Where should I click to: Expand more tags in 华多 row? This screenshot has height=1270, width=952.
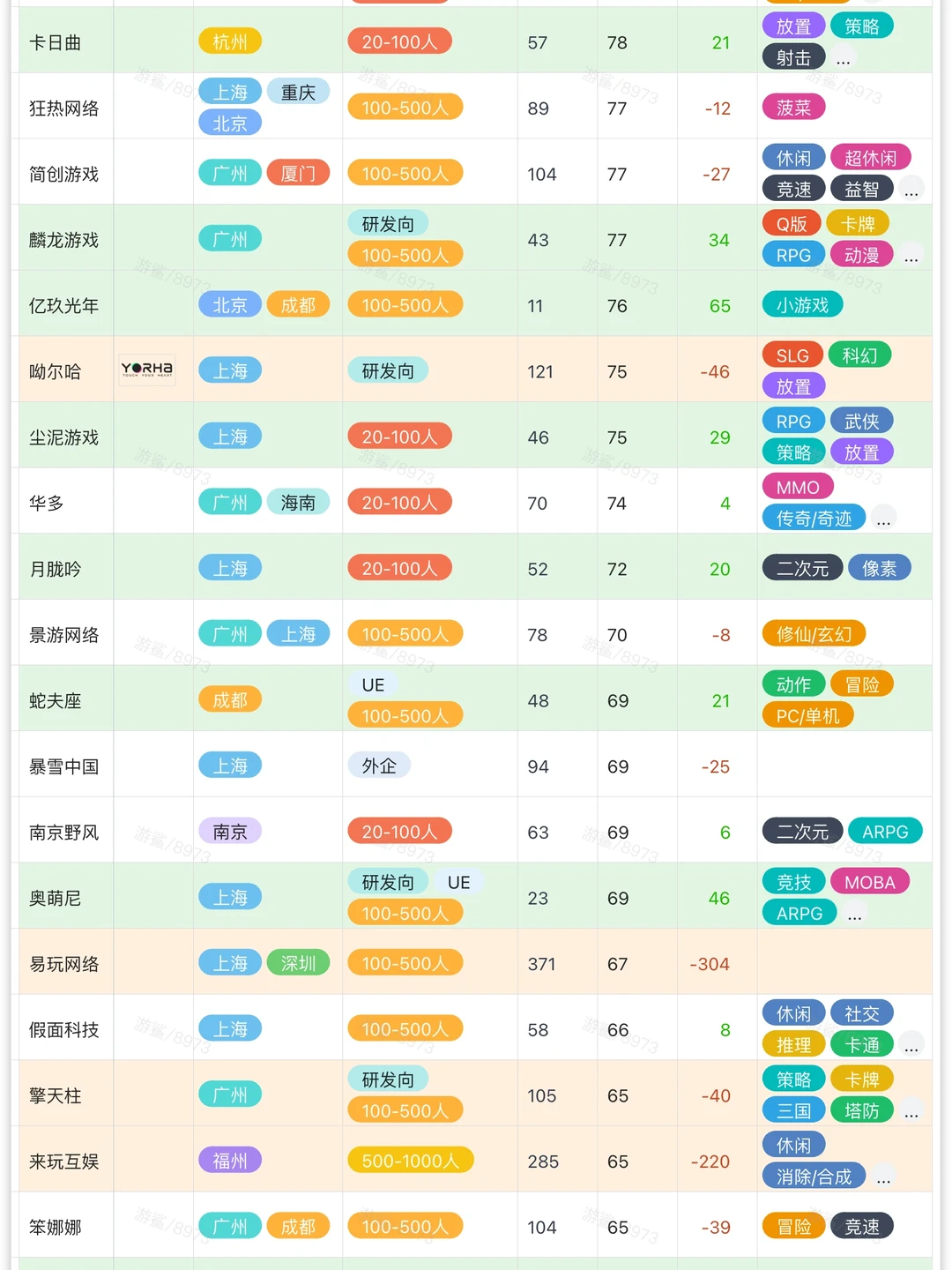(883, 519)
